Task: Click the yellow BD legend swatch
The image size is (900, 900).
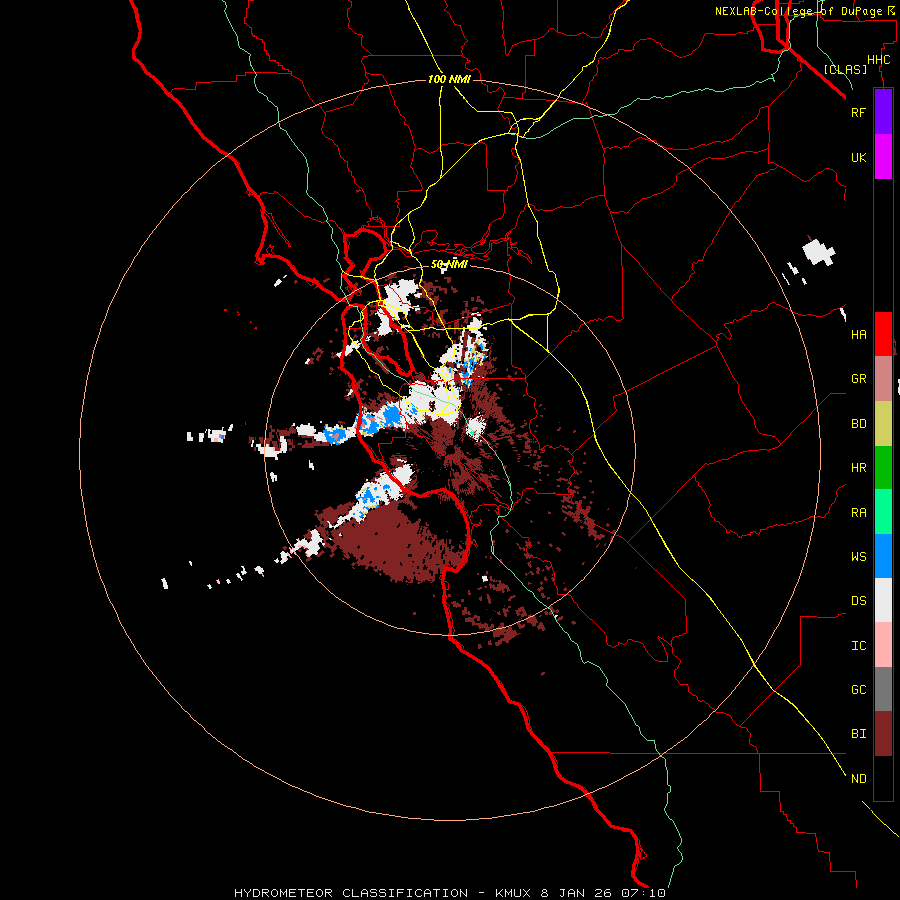Action: tap(883, 424)
